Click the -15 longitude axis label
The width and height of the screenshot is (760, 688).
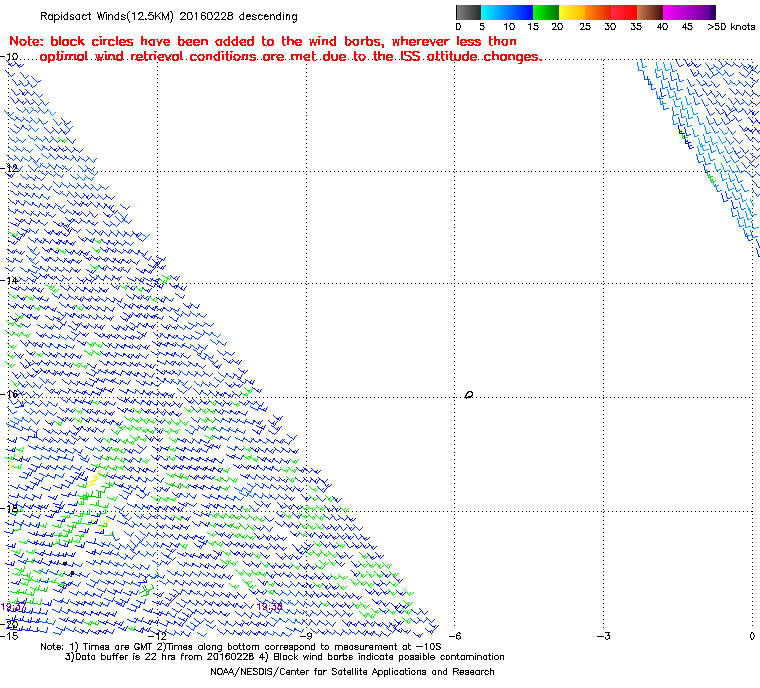pyautogui.click(x=11, y=636)
